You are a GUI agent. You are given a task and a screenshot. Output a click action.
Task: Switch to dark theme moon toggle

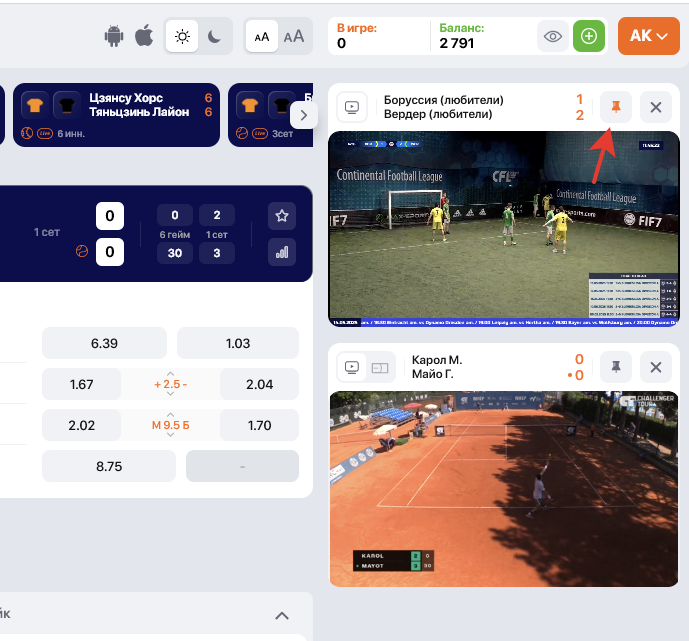point(215,37)
